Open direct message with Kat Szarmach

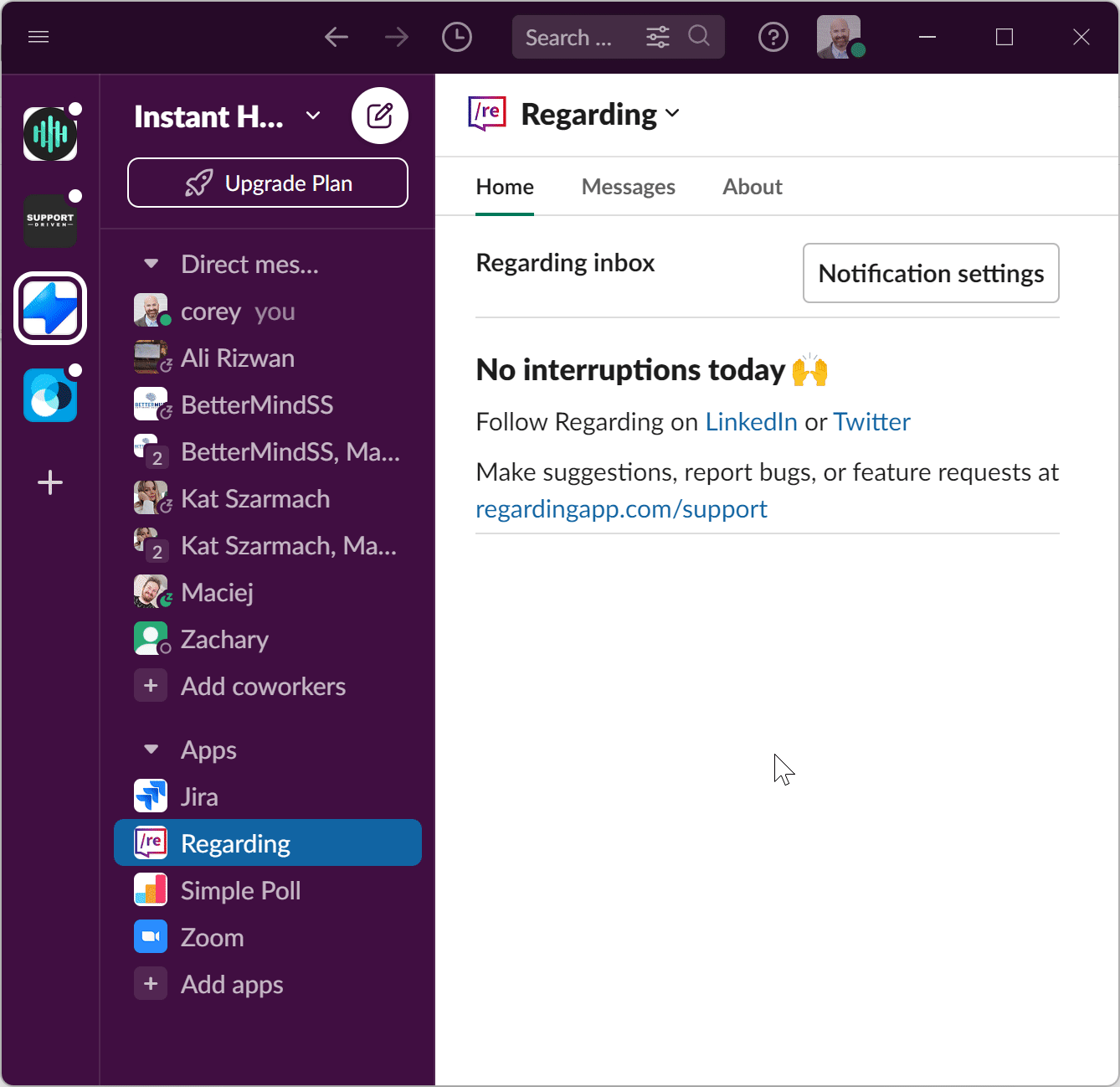268,499
